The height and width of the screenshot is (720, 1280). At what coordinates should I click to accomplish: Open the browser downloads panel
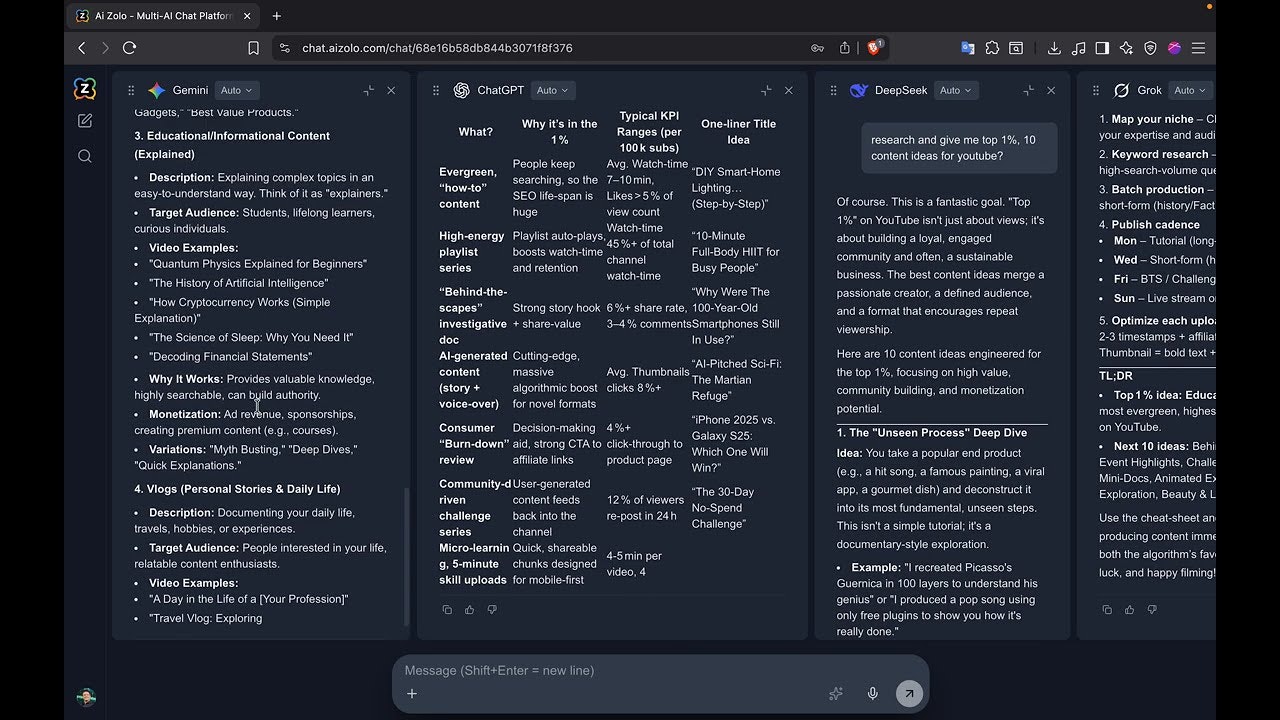[1054, 48]
